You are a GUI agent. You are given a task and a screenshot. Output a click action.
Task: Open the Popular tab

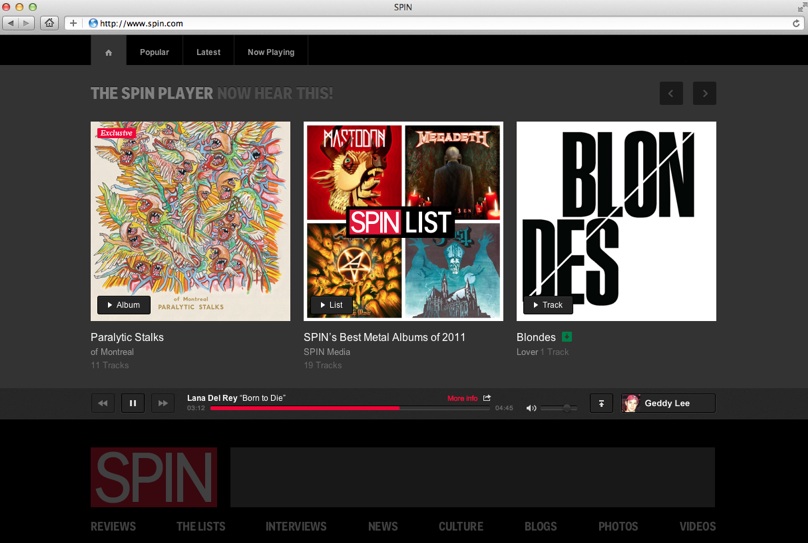[154, 52]
